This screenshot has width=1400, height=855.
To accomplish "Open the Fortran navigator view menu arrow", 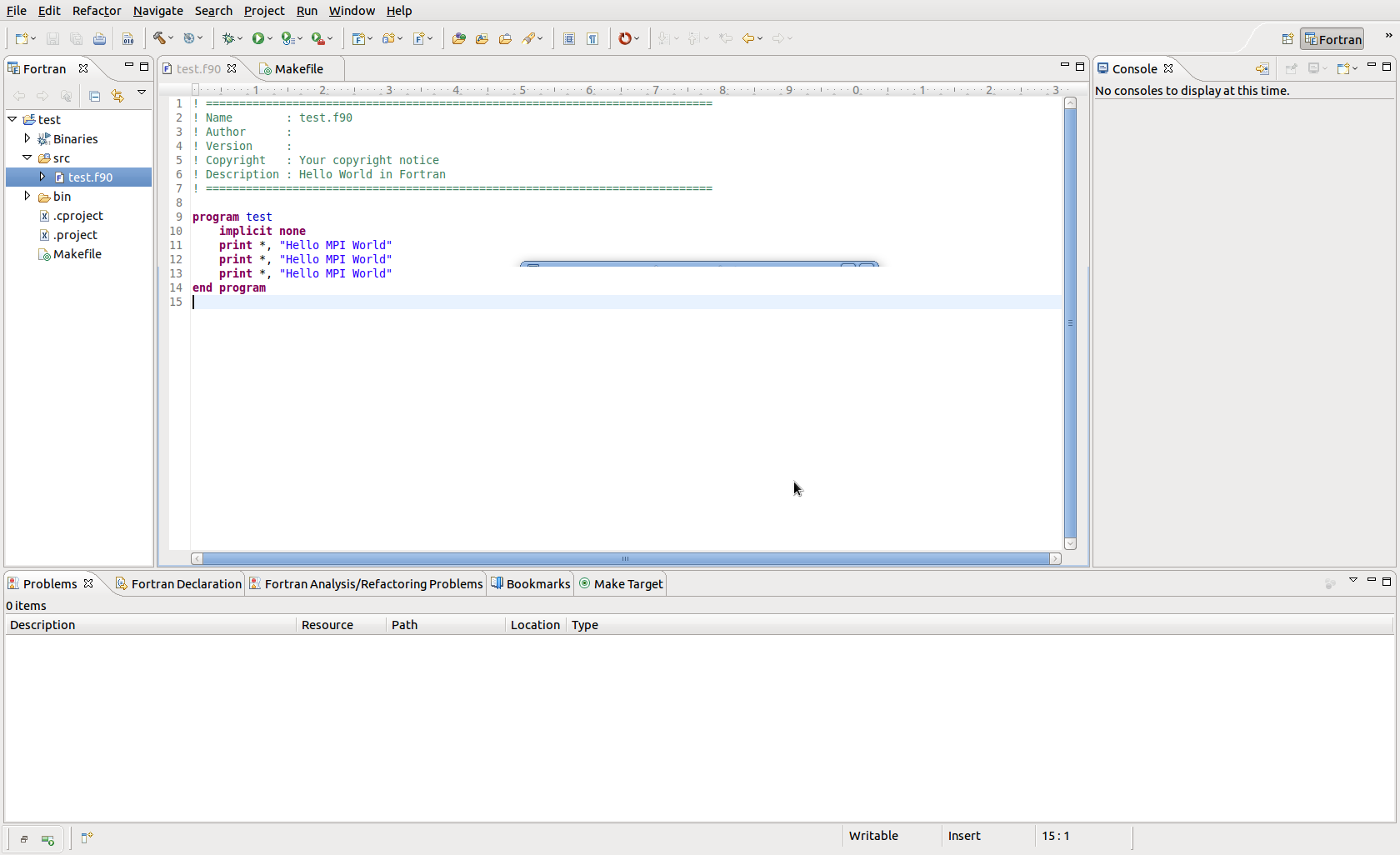I will [142, 93].
